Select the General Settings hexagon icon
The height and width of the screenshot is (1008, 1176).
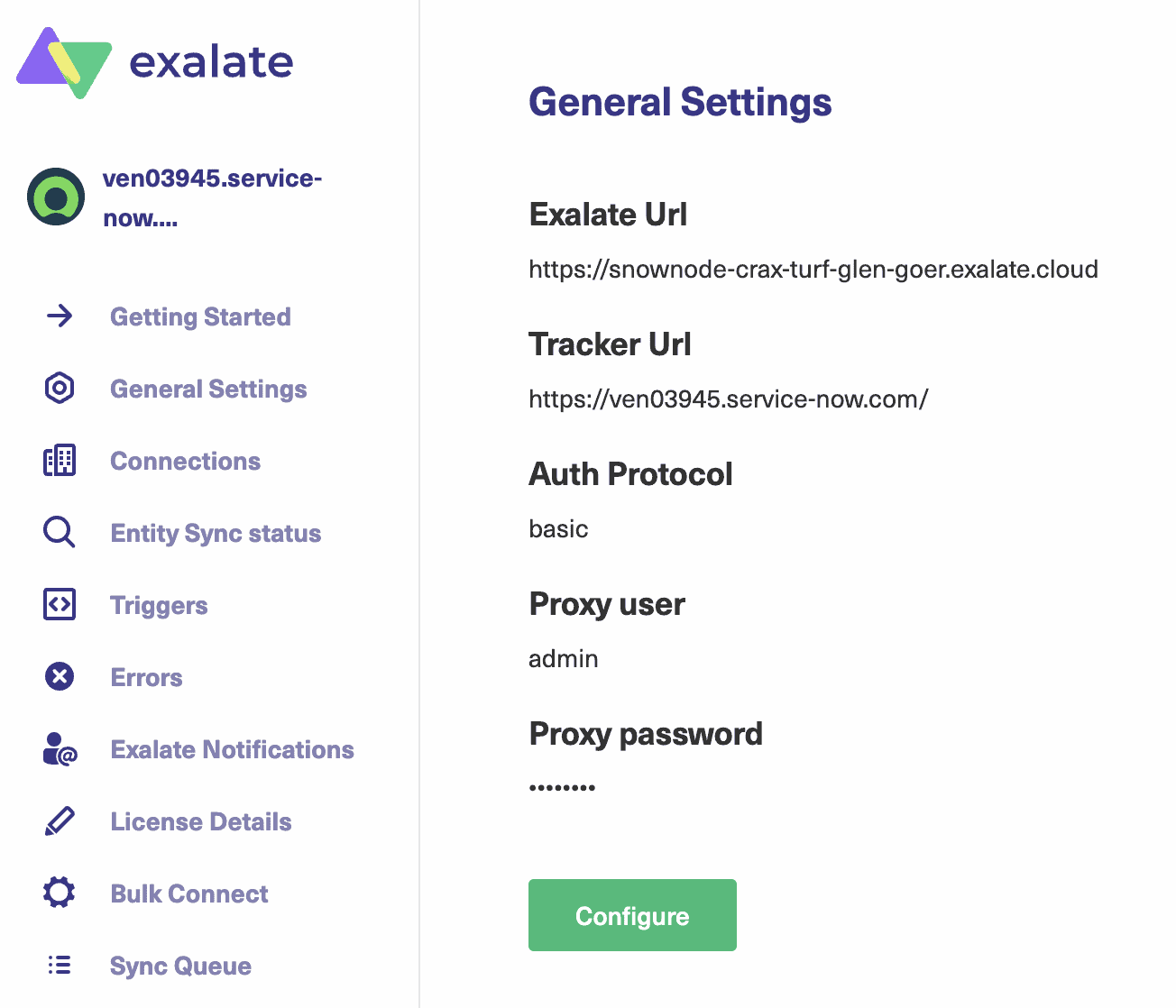click(x=59, y=388)
